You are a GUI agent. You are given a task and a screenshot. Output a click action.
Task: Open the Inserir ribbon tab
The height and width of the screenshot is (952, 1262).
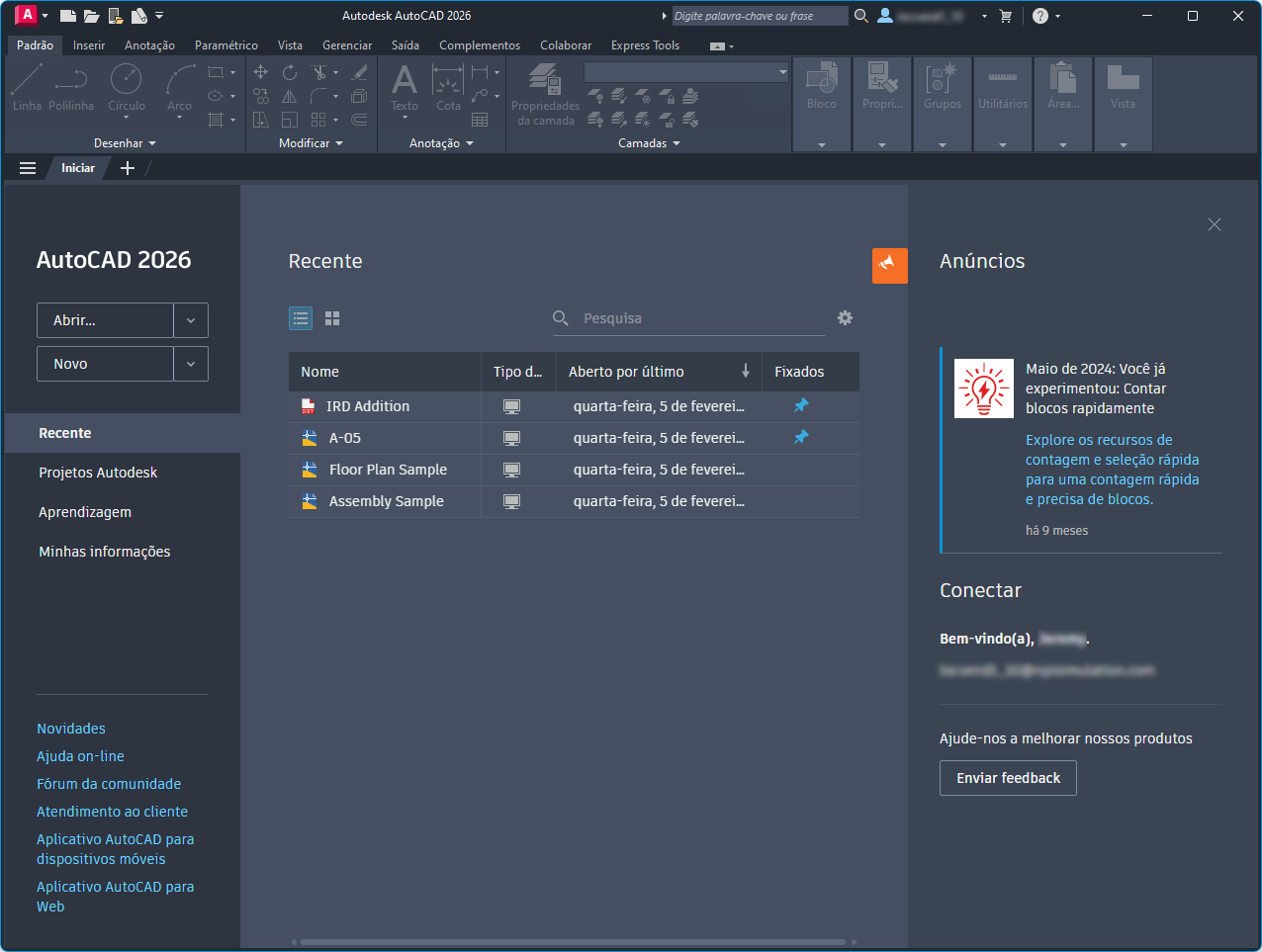89,45
